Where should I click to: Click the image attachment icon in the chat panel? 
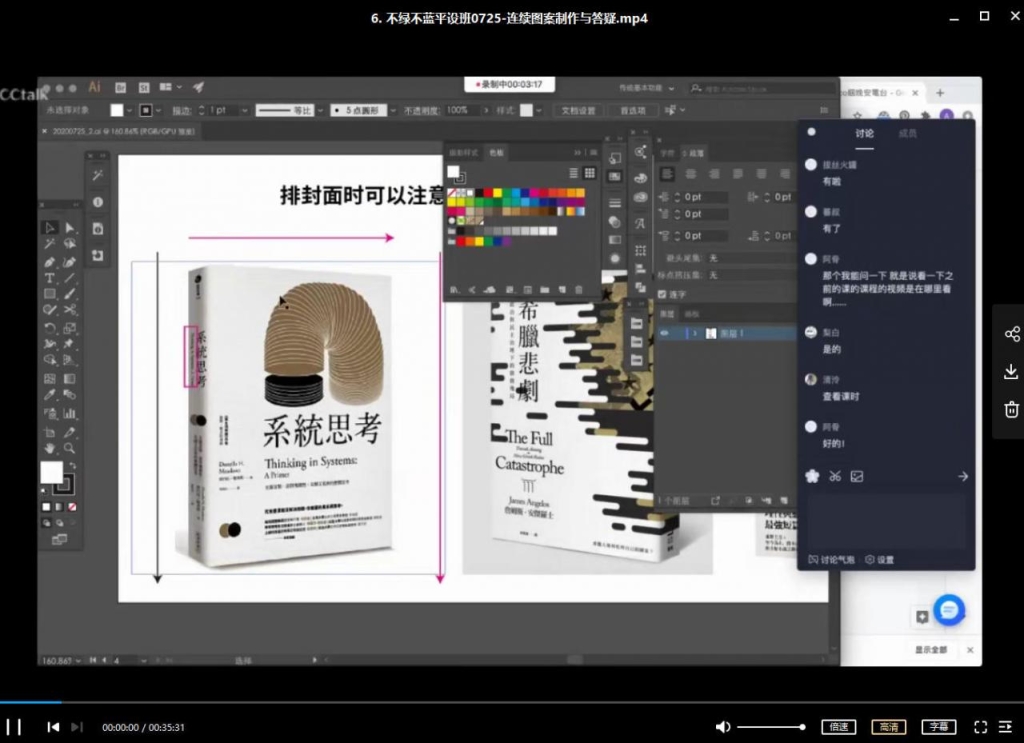click(x=857, y=476)
